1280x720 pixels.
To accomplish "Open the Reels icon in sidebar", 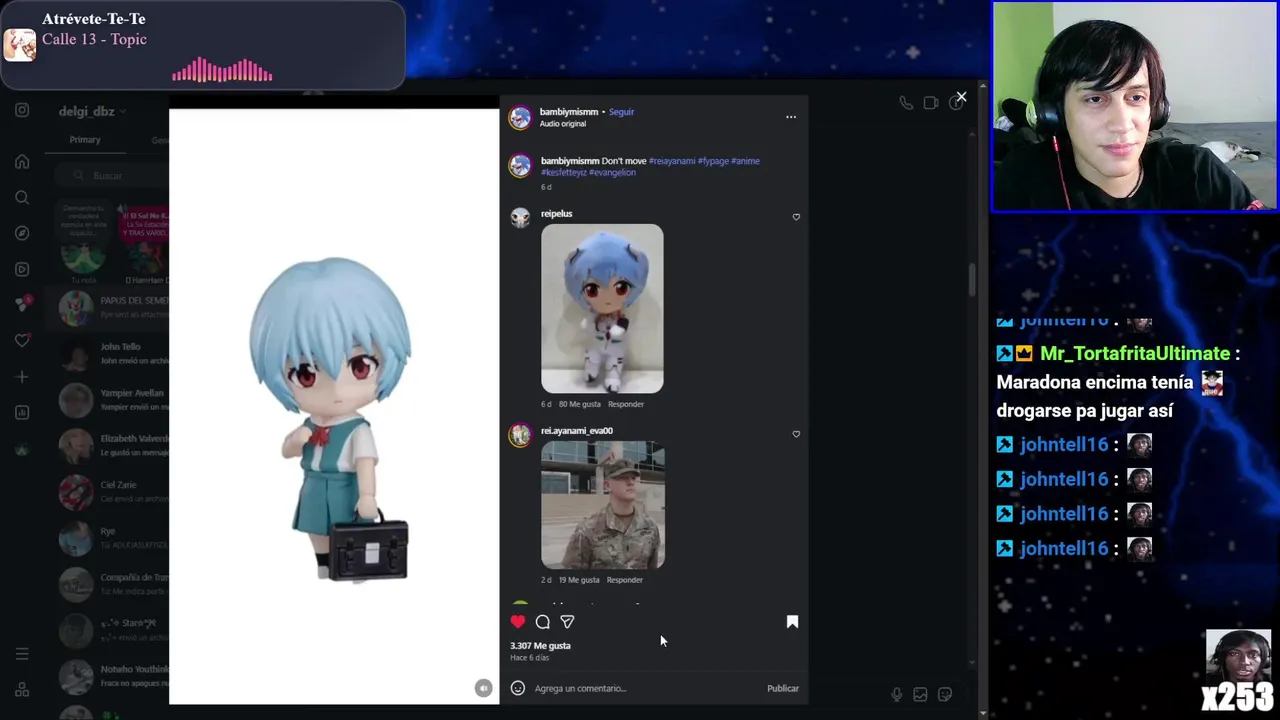I will pos(22,269).
